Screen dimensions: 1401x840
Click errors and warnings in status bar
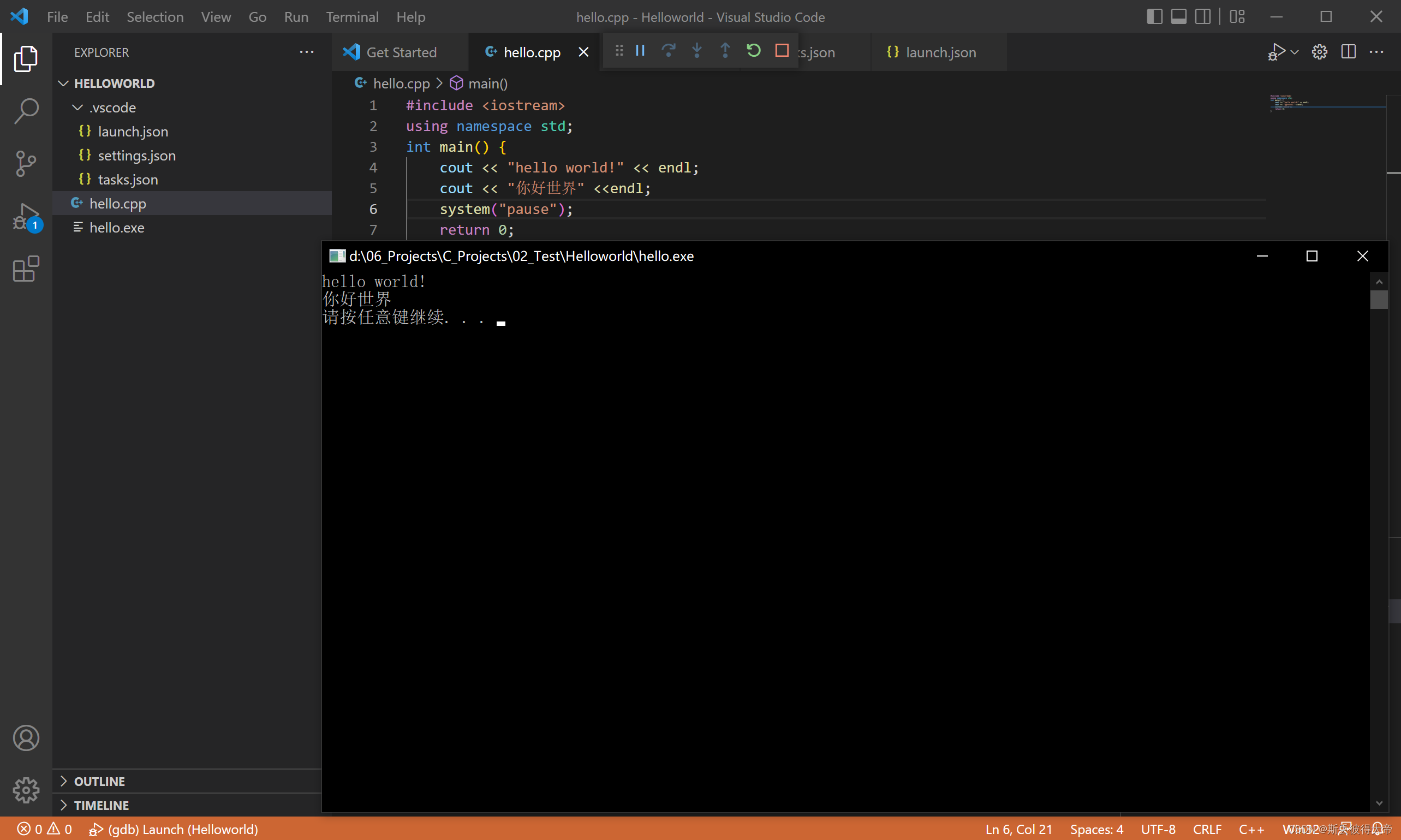45,829
